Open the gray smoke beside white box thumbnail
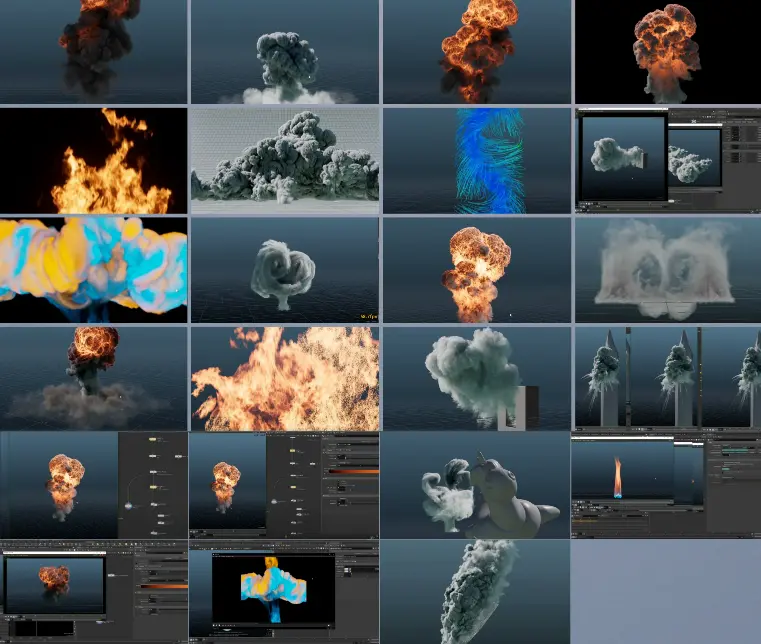 477,379
